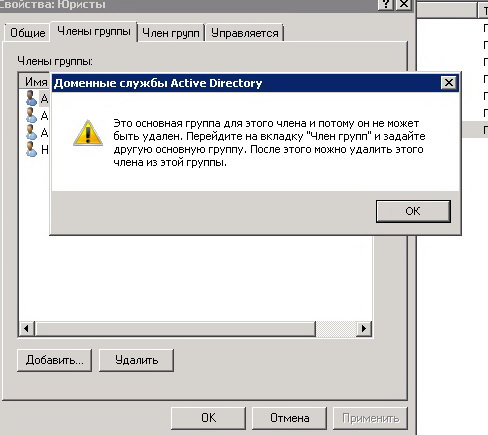Click the right scroll arrow of member list

tap(364, 329)
